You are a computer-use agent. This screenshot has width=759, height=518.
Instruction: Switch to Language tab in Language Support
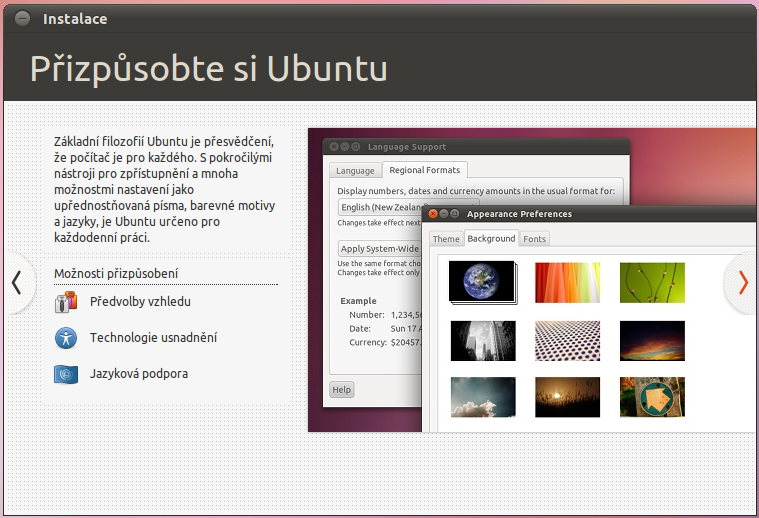[x=355, y=170]
